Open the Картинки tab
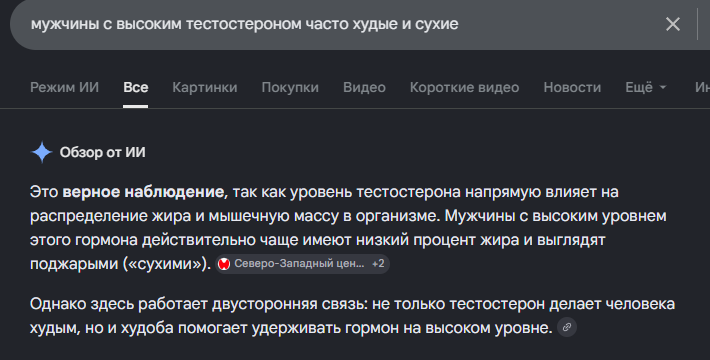Image resolution: width=710 pixels, height=360 pixels. (205, 87)
